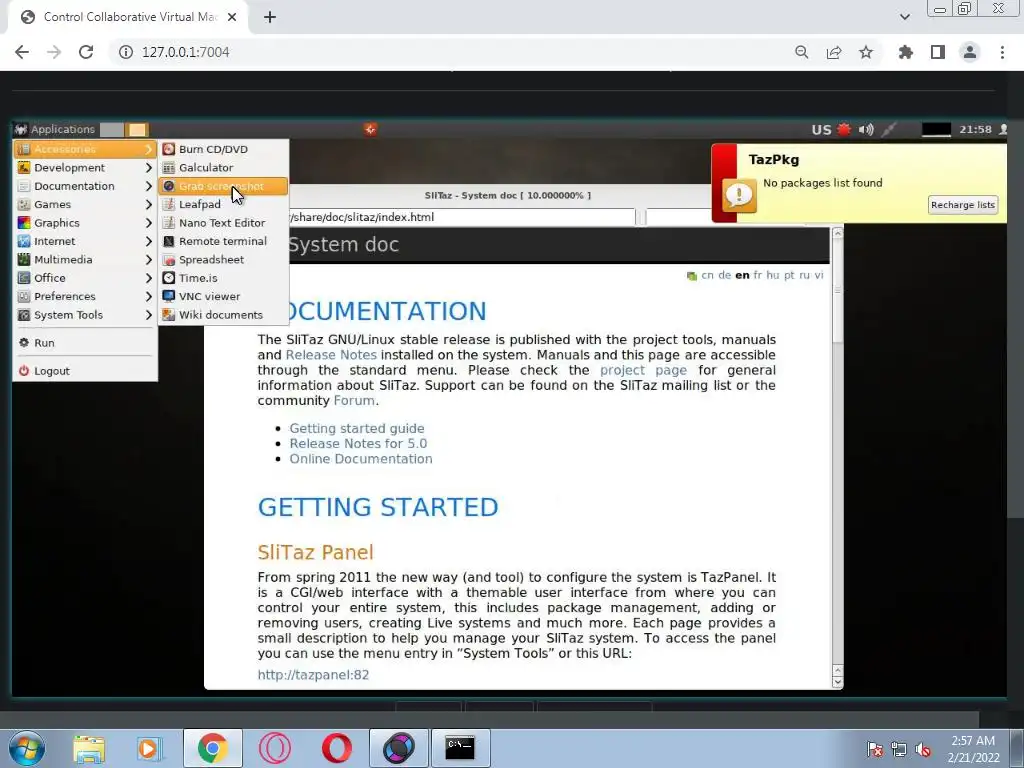The width and height of the screenshot is (1024, 768).
Task: Click Run in Applications menu
Action: (x=85, y=343)
